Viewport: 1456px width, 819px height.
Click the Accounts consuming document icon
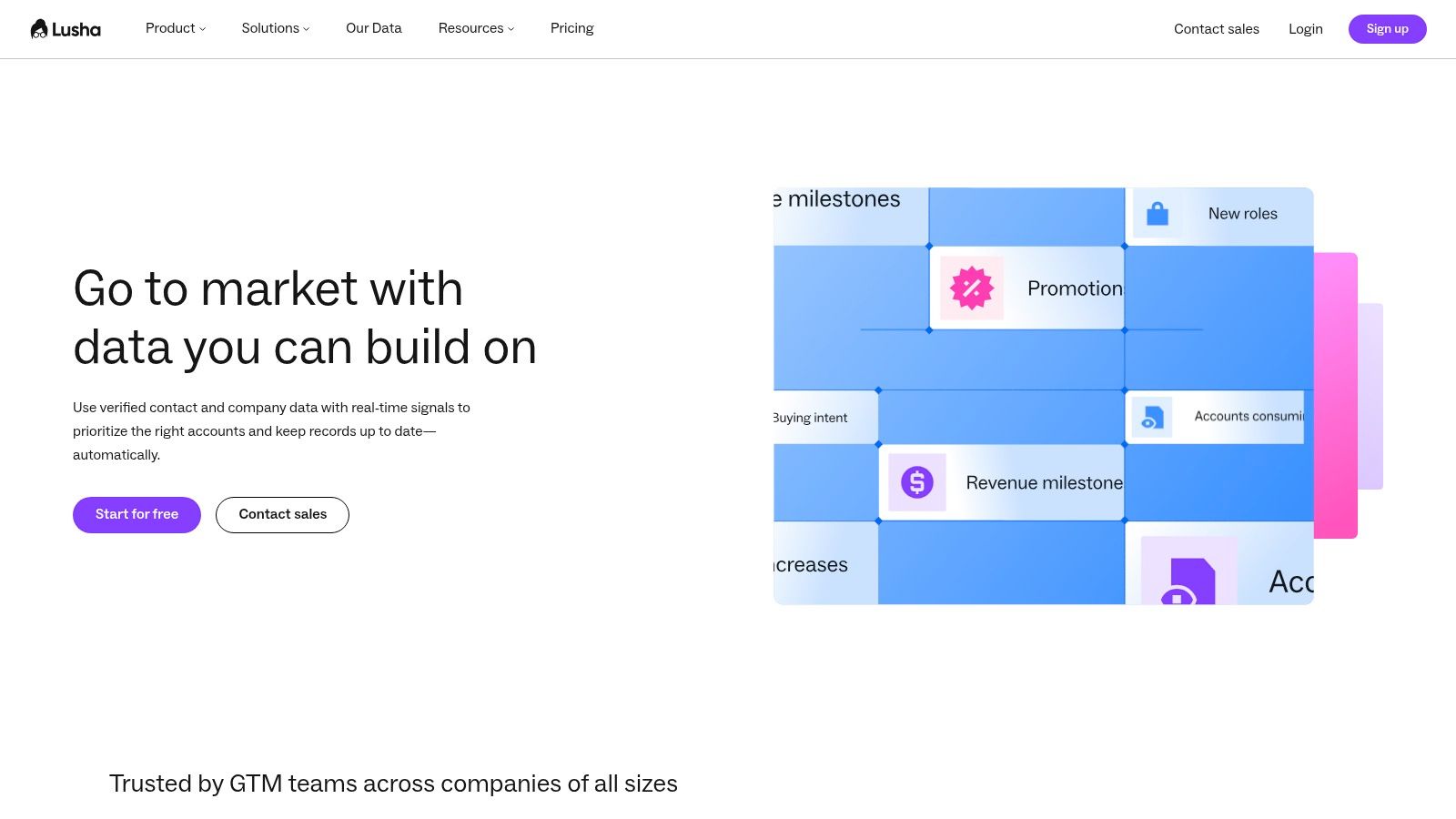[1152, 417]
